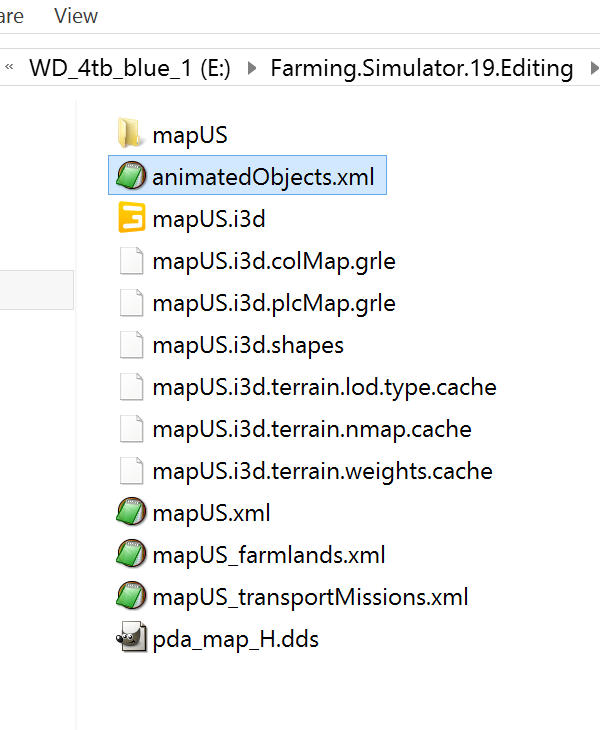Screen dimensions: 600x730
Task: Select the mapUS.i3d.terrain.nmap.cache file name
Action: click(312, 429)
